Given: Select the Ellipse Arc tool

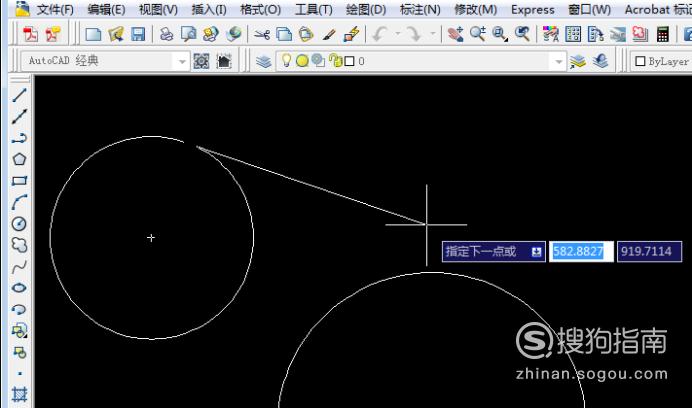Looking at the screenshot, I should click(19, 309).
